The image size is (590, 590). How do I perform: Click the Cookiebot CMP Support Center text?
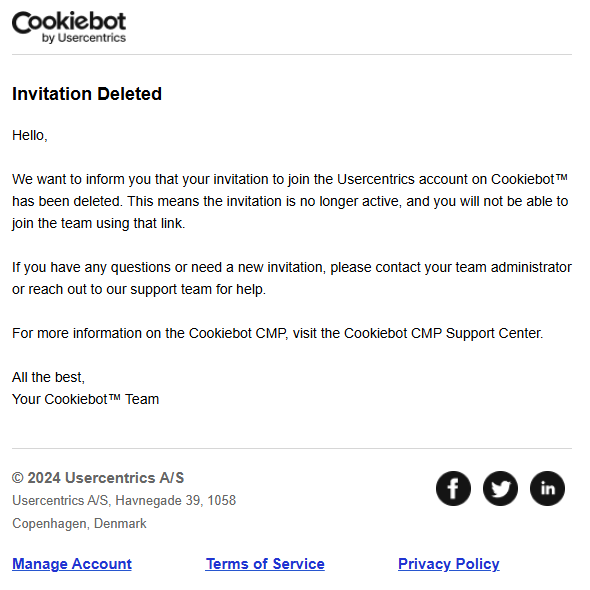click(443, 333)
